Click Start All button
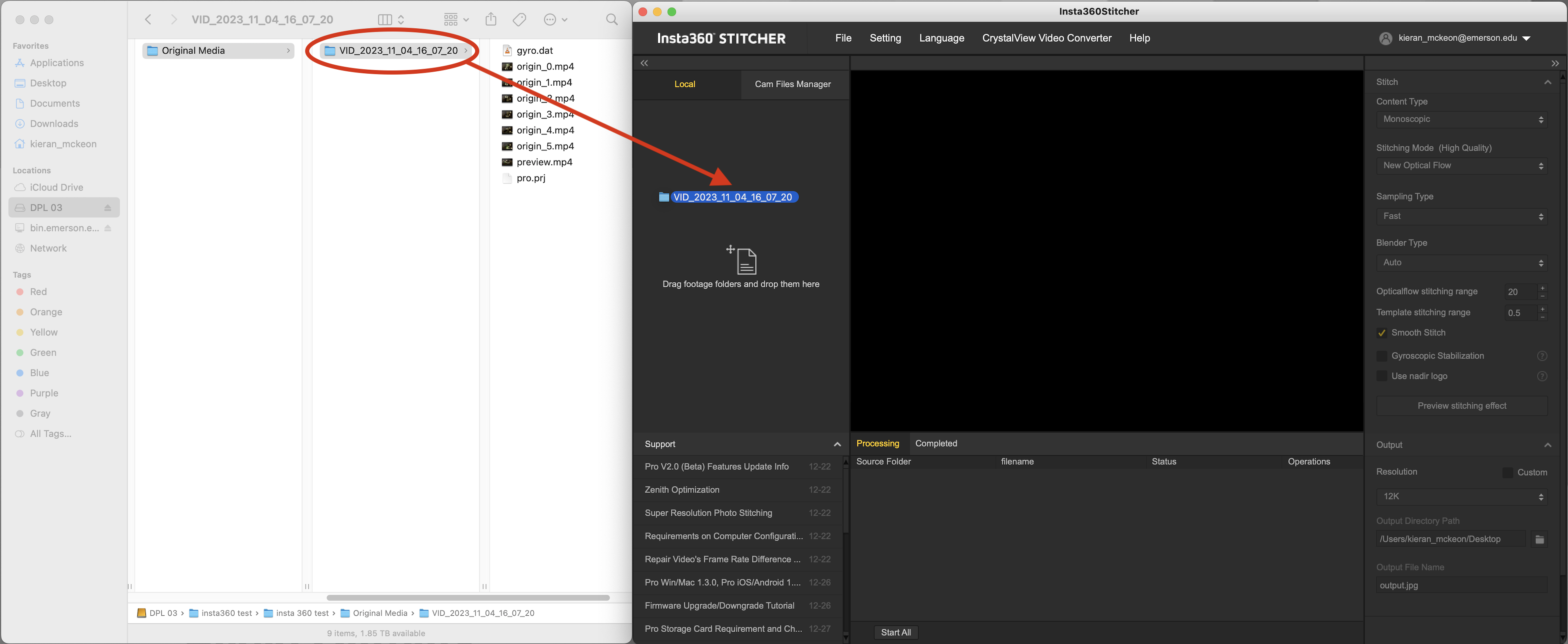The image size is (1568, 644). click(x=895, y=633)
